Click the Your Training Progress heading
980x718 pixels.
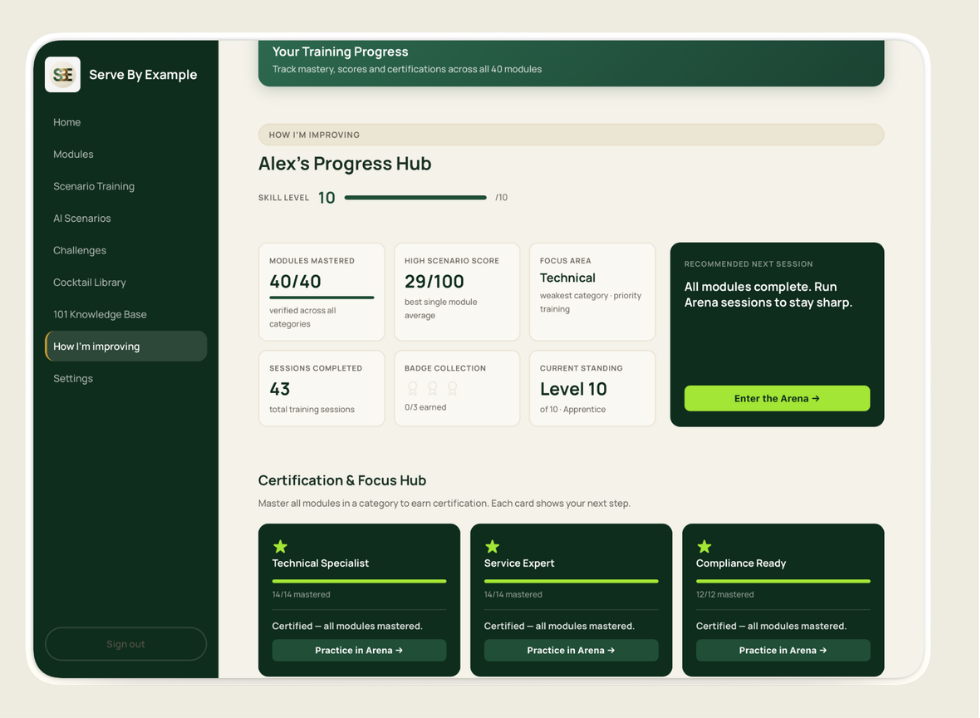coord(340,52)
